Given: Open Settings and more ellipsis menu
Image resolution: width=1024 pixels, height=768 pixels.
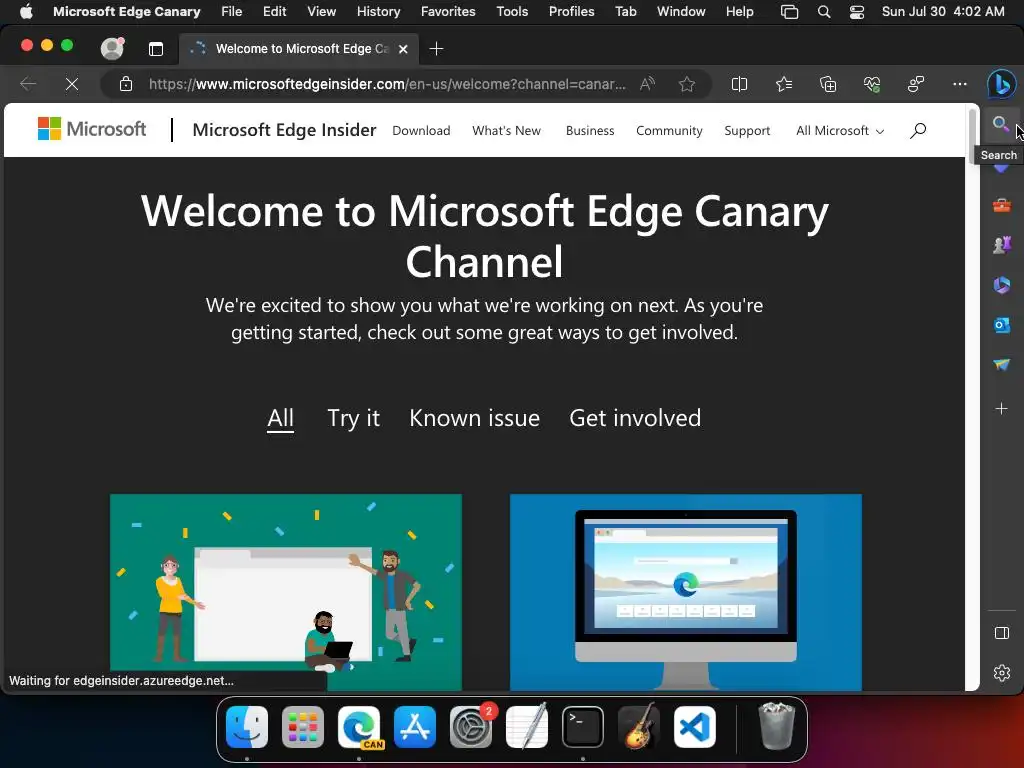Looking at the screenshot, I should (959, 84).
